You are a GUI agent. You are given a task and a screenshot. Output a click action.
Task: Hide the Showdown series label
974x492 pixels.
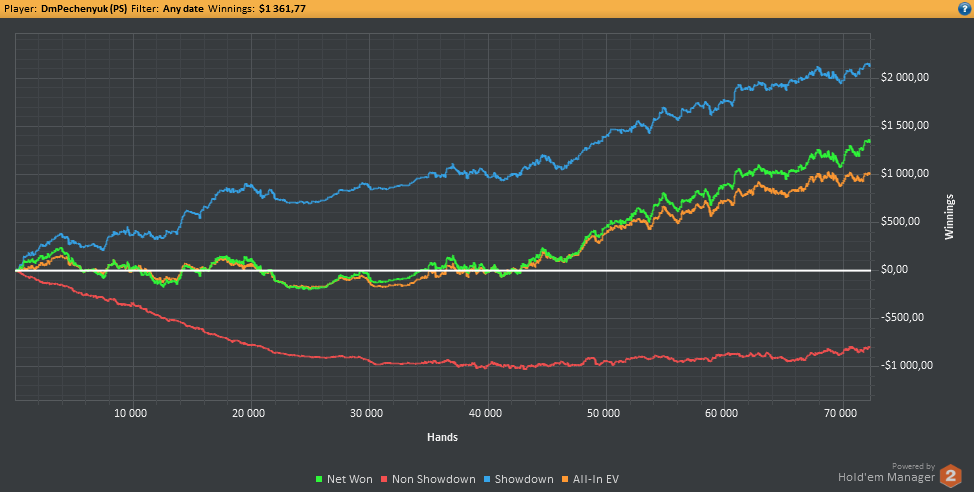(524, 480)
